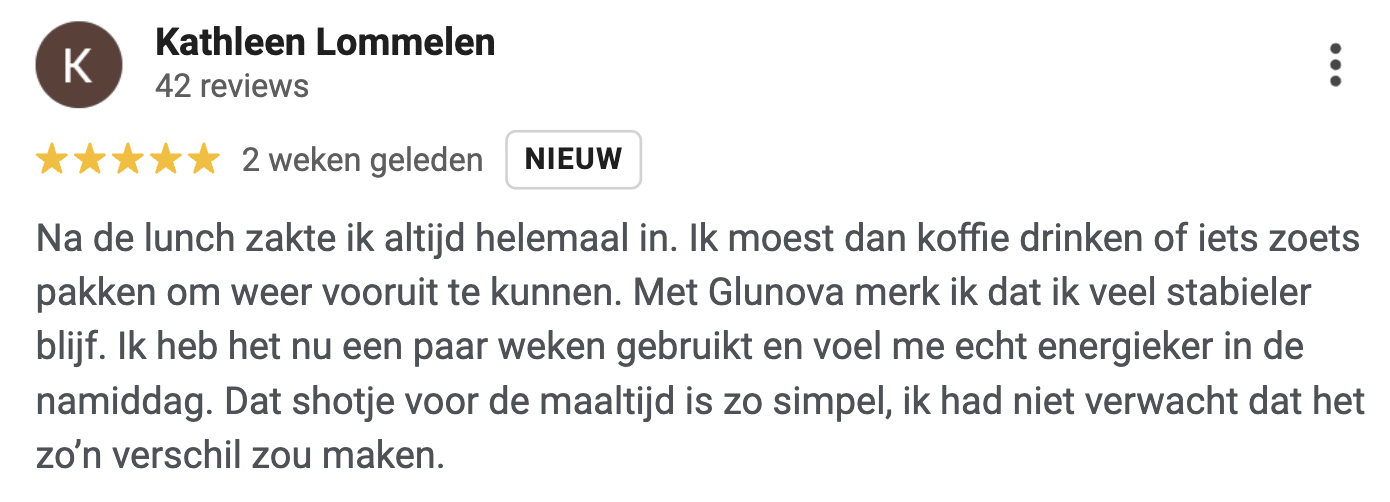Viewport: 1390px width, 502px height.
Task: Select the fifth yellow rating star
Action: [203, 160]
